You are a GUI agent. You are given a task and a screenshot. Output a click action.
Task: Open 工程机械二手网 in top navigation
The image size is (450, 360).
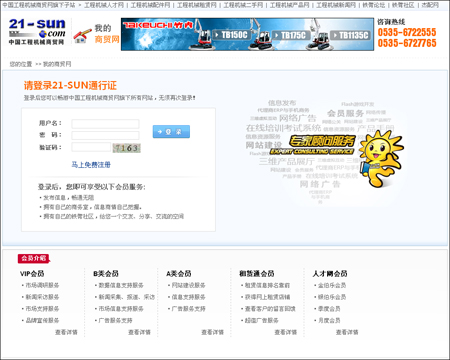tap(243, 5)
